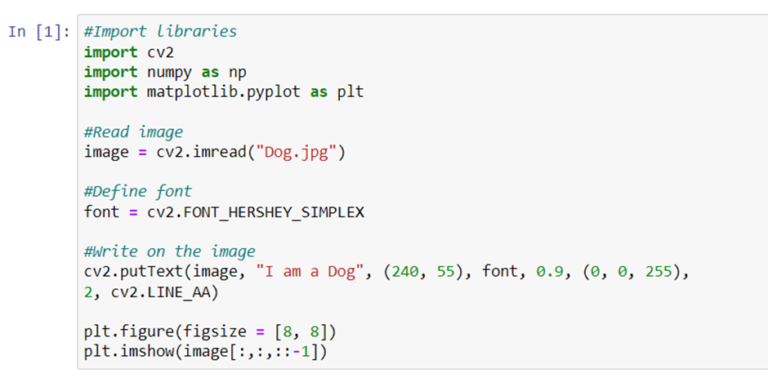
Task: Click Write on the image comment
Action: click(x=169, y=252)
